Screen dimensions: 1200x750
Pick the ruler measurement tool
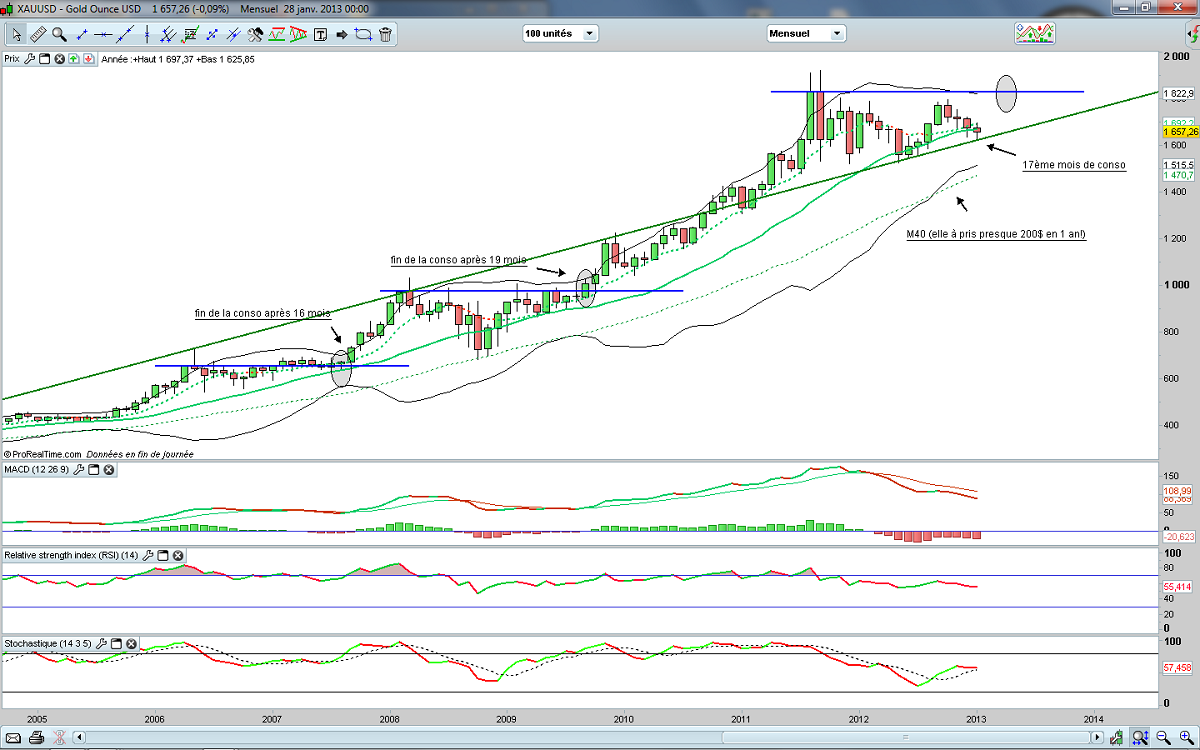(38, 34)
